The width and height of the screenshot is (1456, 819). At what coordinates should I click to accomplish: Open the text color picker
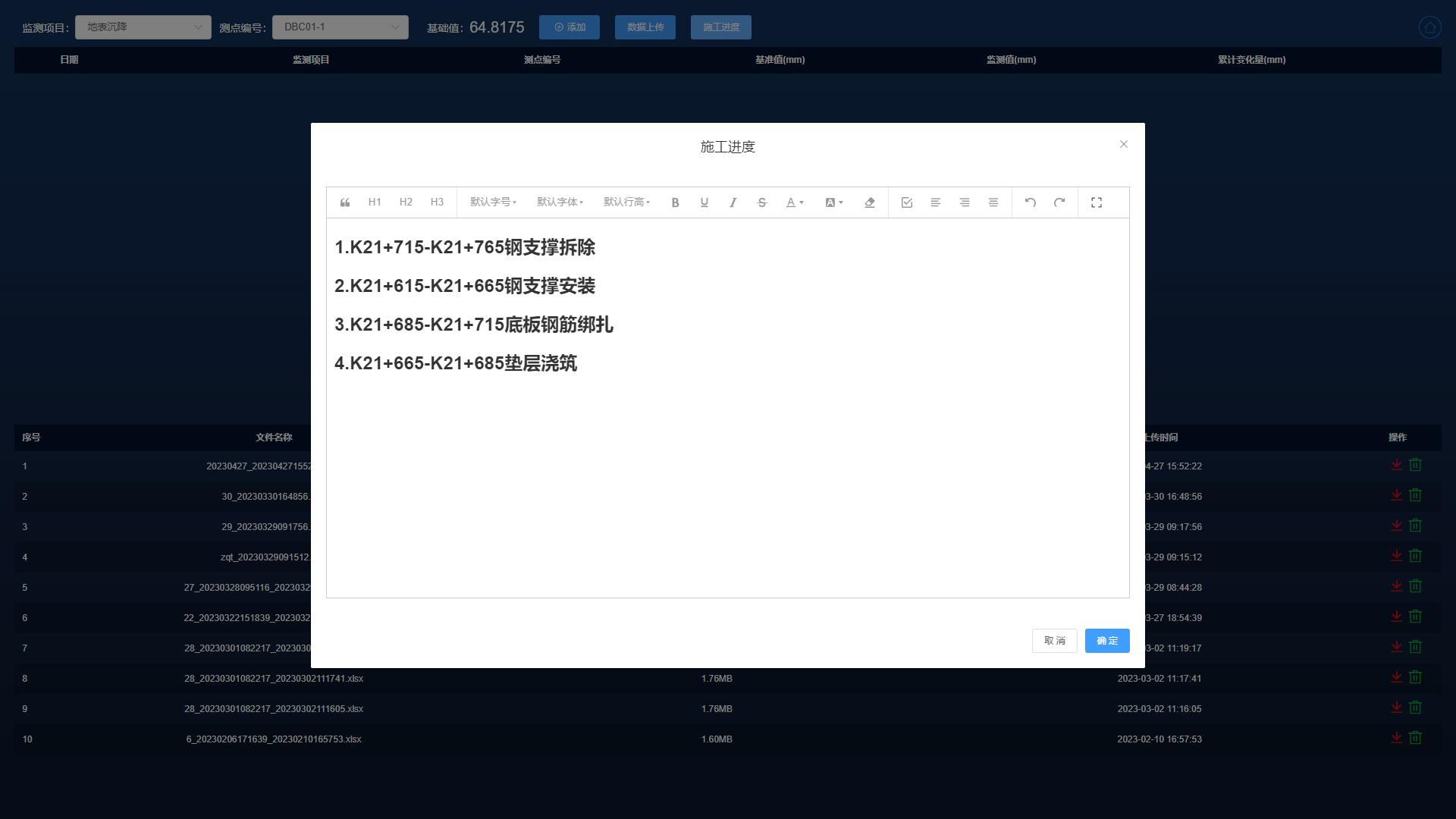[794, 202]
